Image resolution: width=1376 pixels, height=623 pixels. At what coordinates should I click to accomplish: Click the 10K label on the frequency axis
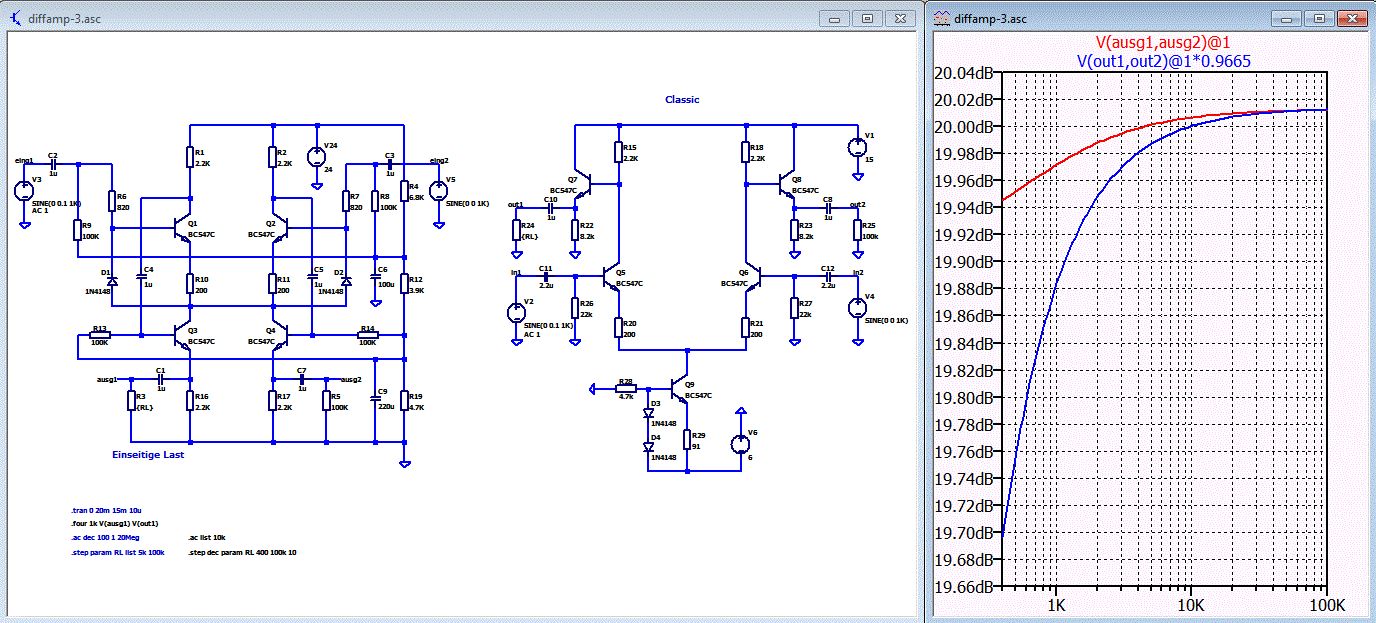click(x=1190, y=607)
